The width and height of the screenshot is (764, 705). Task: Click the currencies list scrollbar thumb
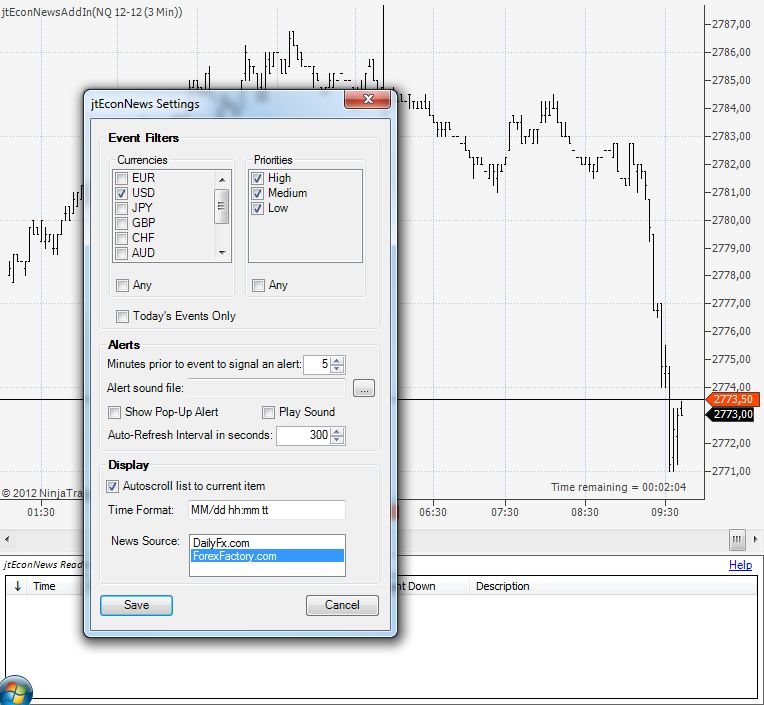222,206
